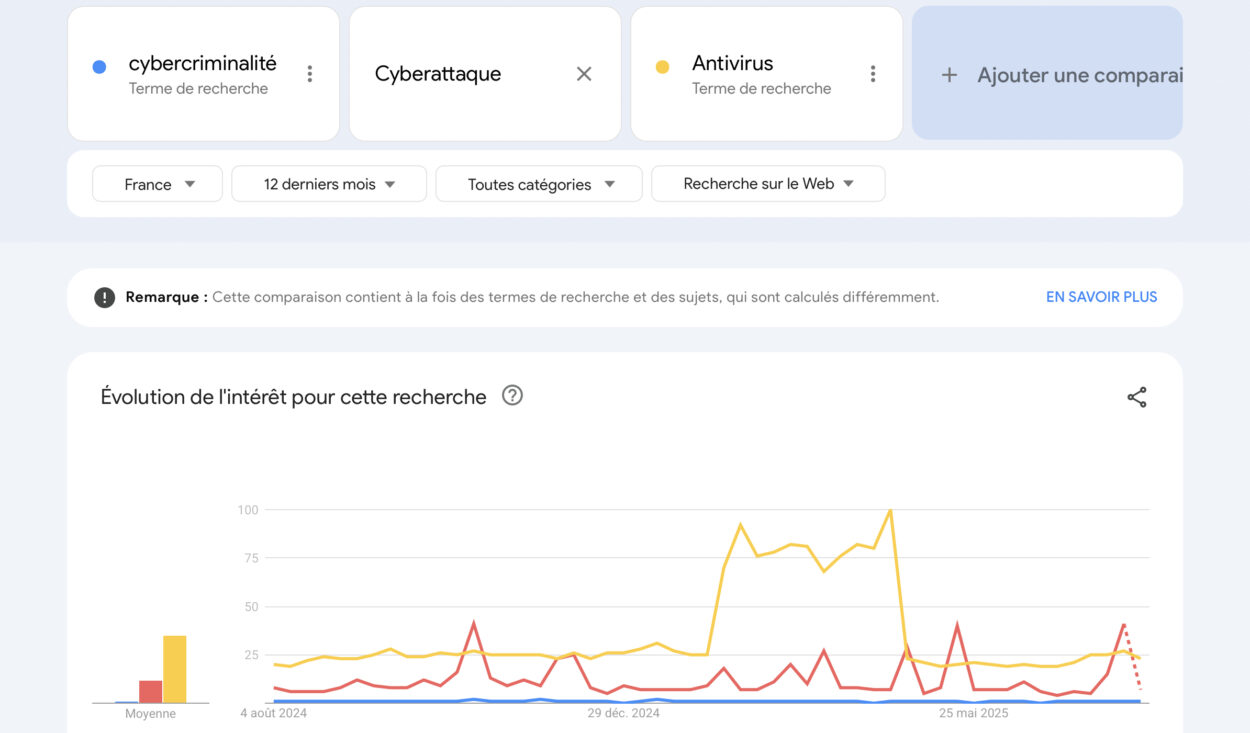Click the yellow Antivirus average bar

[x=175, y=669]
